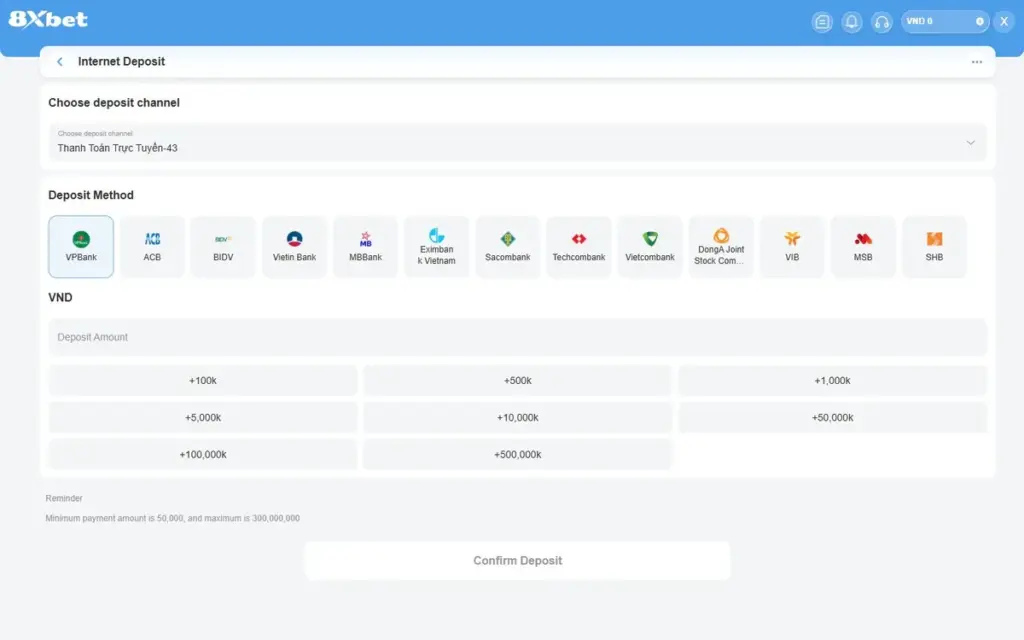This screenshot has height=640, width=1024.
Task: Open the transaction records icon in header
Action: tap(822, 22)
